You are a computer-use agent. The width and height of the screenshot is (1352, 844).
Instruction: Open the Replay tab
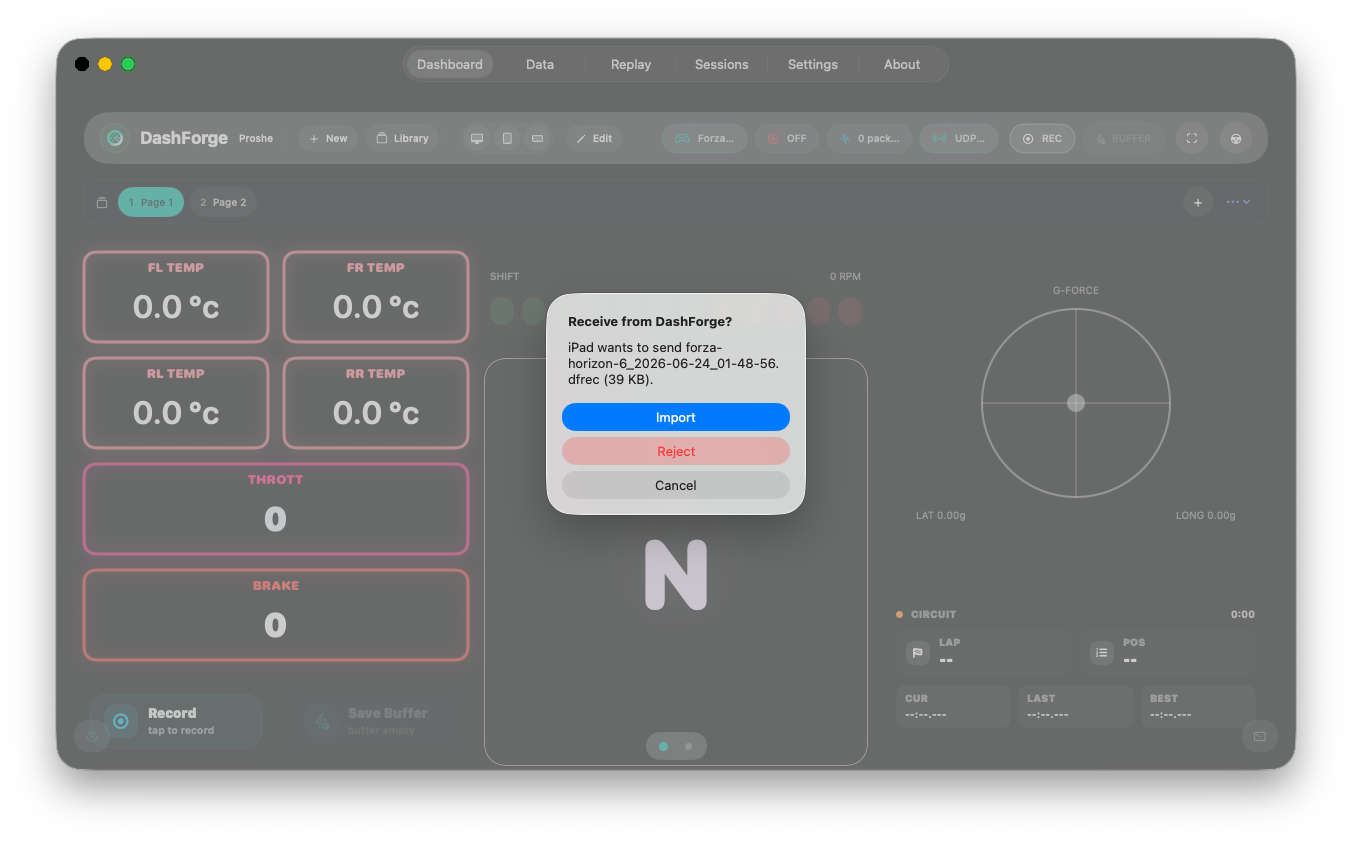pyautogui.click(x=631, y=64)
